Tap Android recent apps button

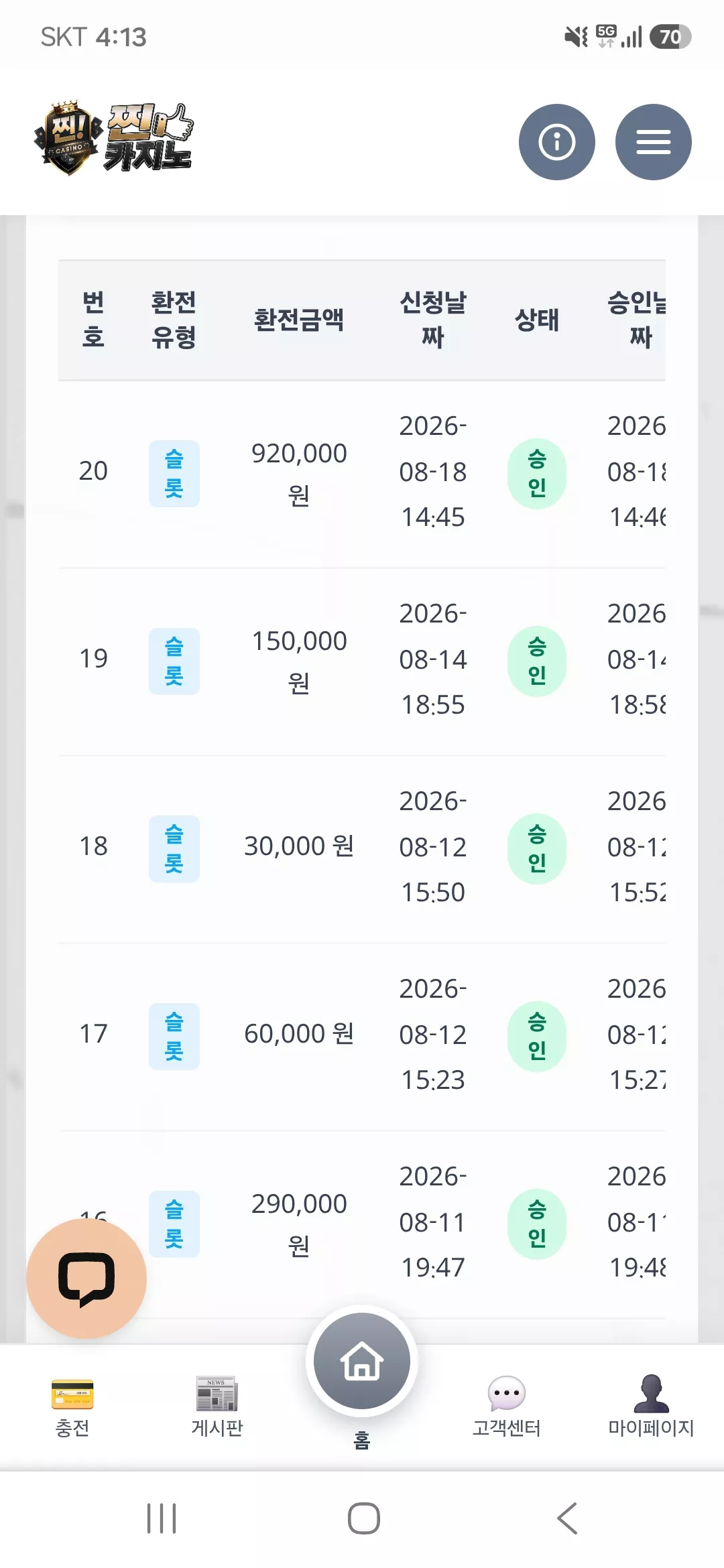tap(162, 1518)
